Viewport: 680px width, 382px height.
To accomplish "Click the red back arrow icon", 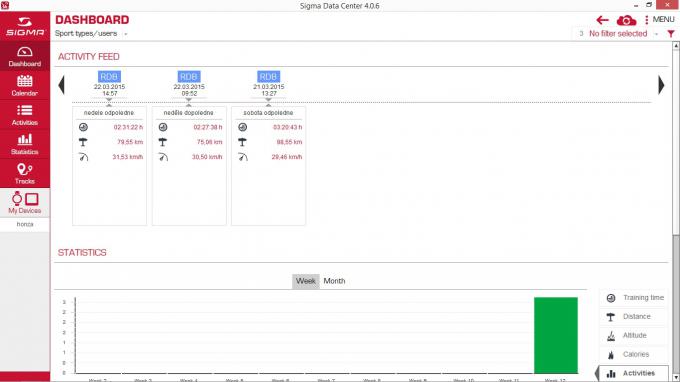I will [x=602, y=20].
